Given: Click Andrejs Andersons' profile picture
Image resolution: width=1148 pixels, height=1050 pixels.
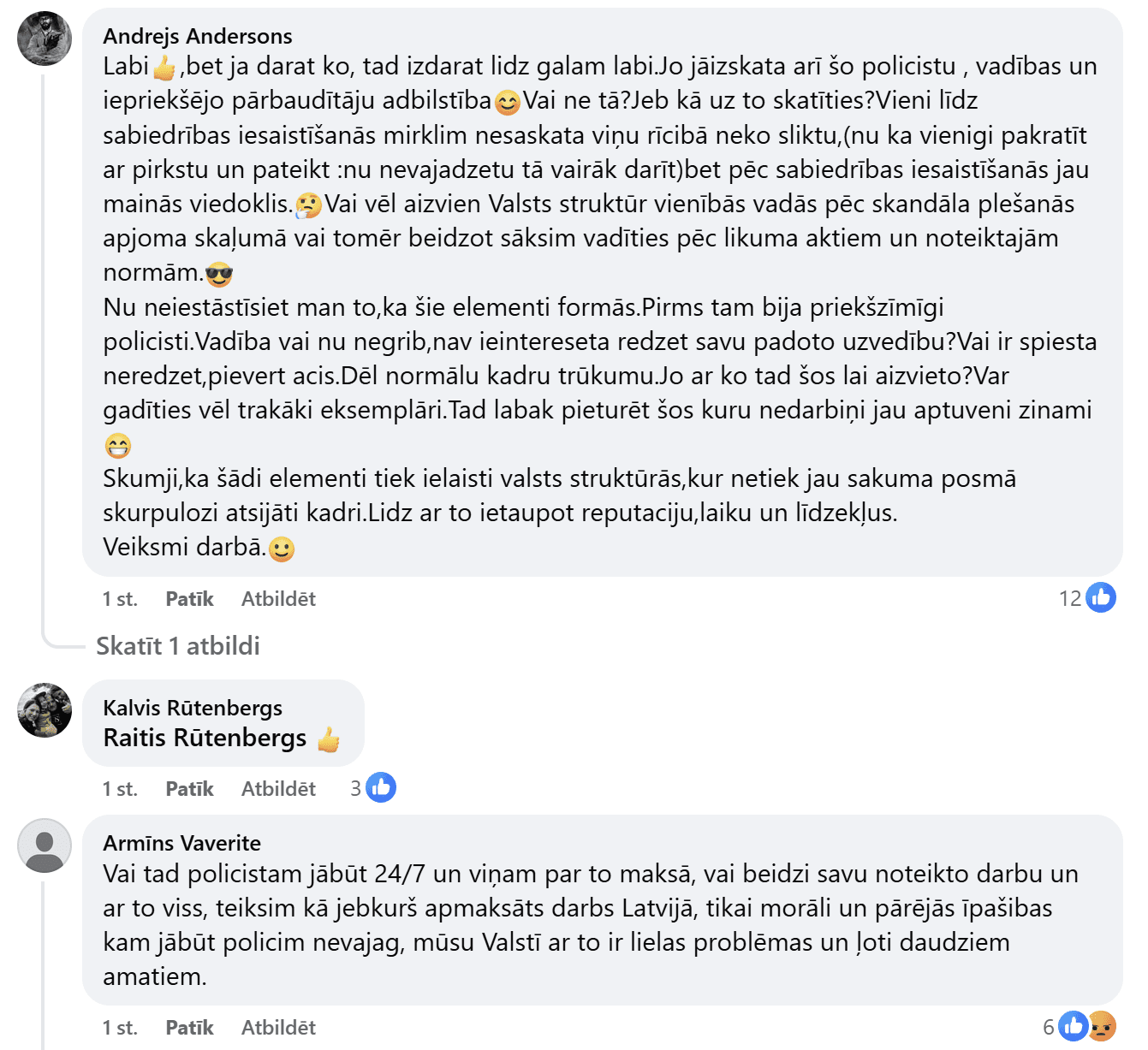Looking at the screenshot, I should tap(45, 39).
